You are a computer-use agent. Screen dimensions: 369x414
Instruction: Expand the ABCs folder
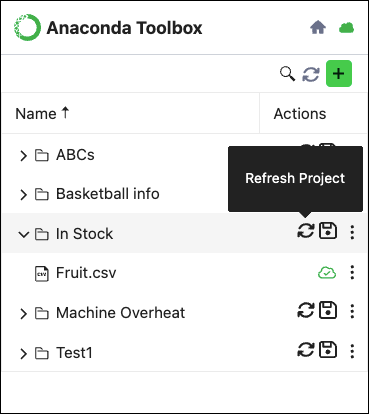pos(23,155)
